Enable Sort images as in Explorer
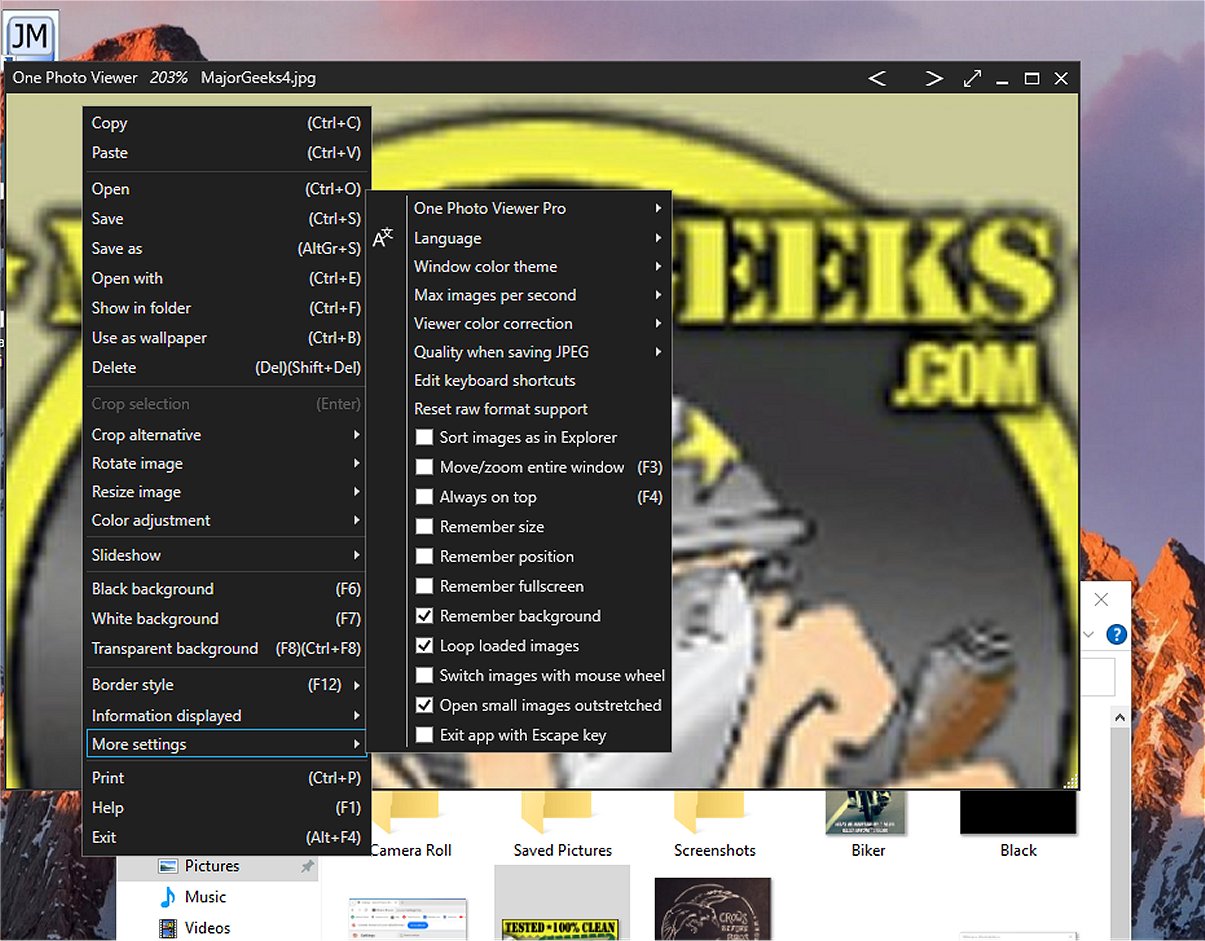 424,438
